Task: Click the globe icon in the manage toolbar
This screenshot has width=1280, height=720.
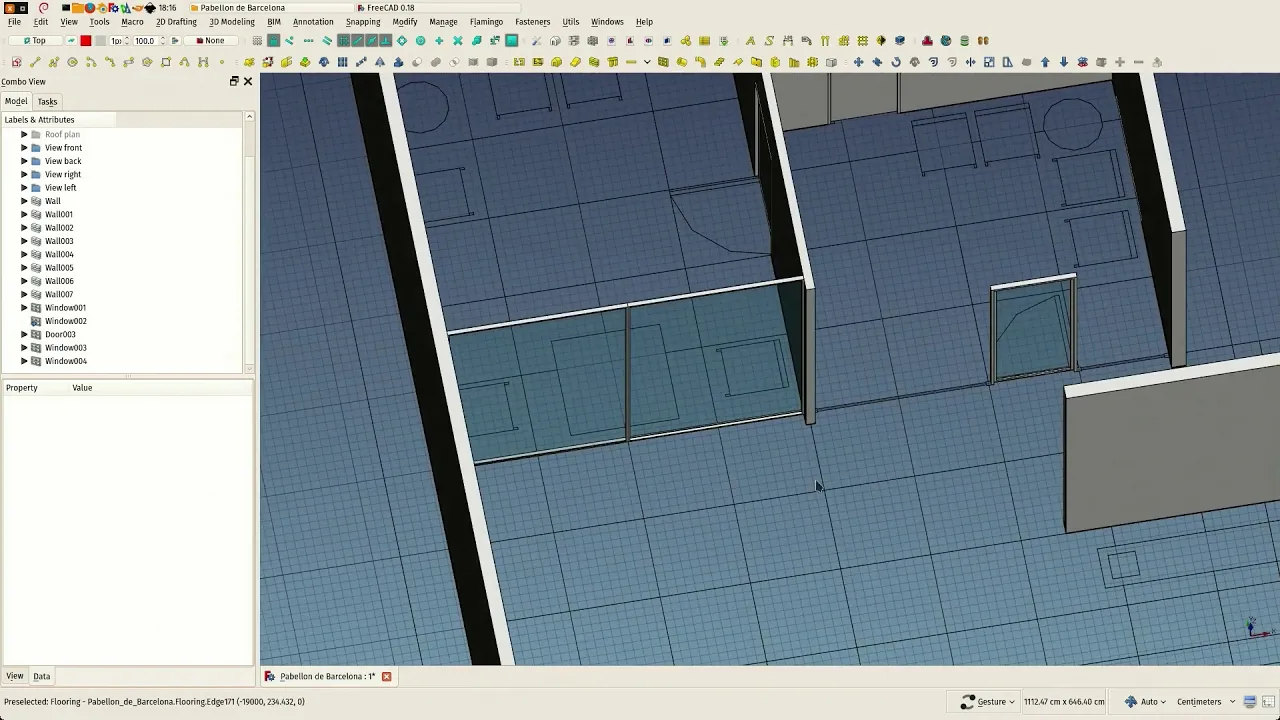Action: (x=945, y=41)
